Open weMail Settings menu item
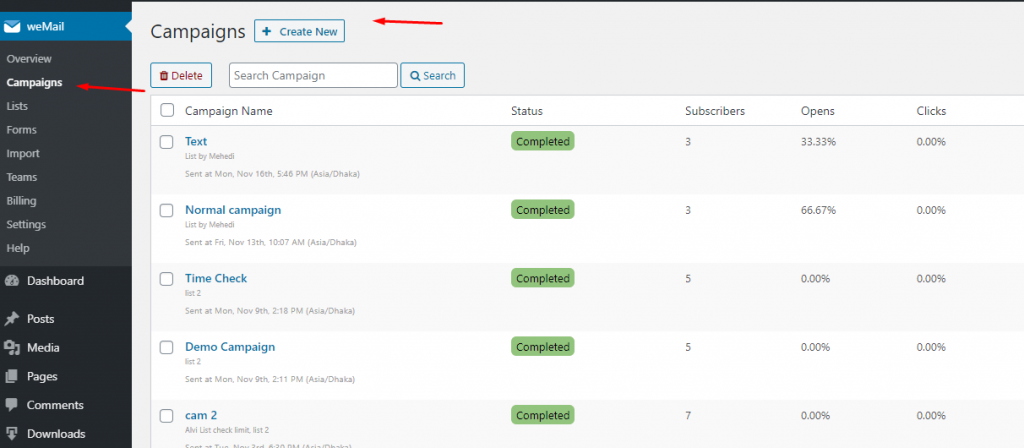 (x=26, y=224)
